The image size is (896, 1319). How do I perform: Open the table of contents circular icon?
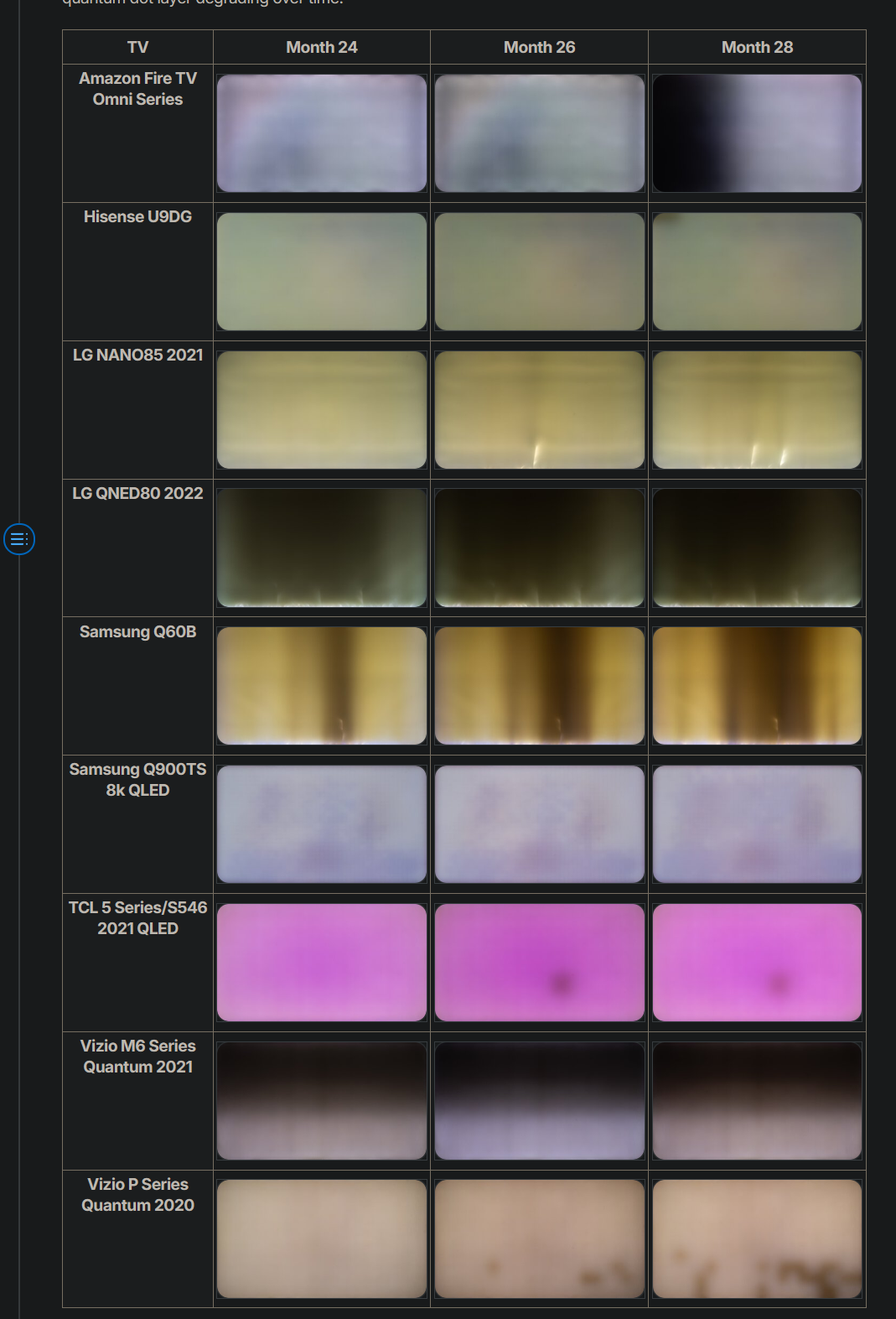(19, 539)
